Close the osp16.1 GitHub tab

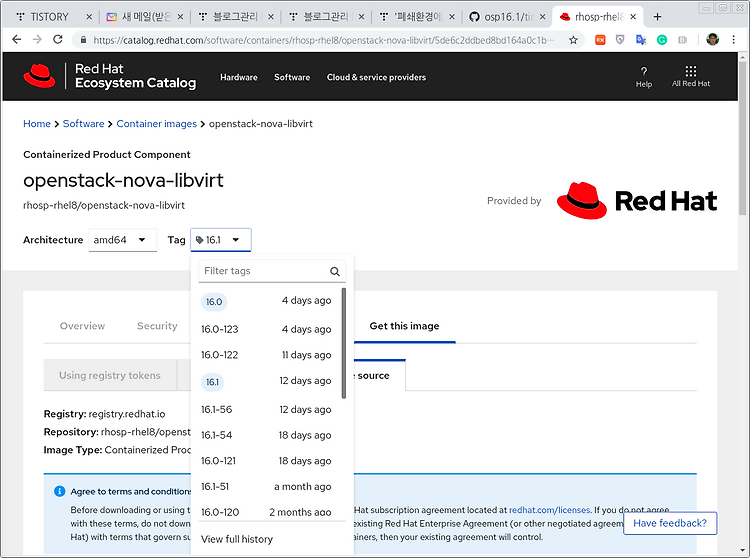542,17
